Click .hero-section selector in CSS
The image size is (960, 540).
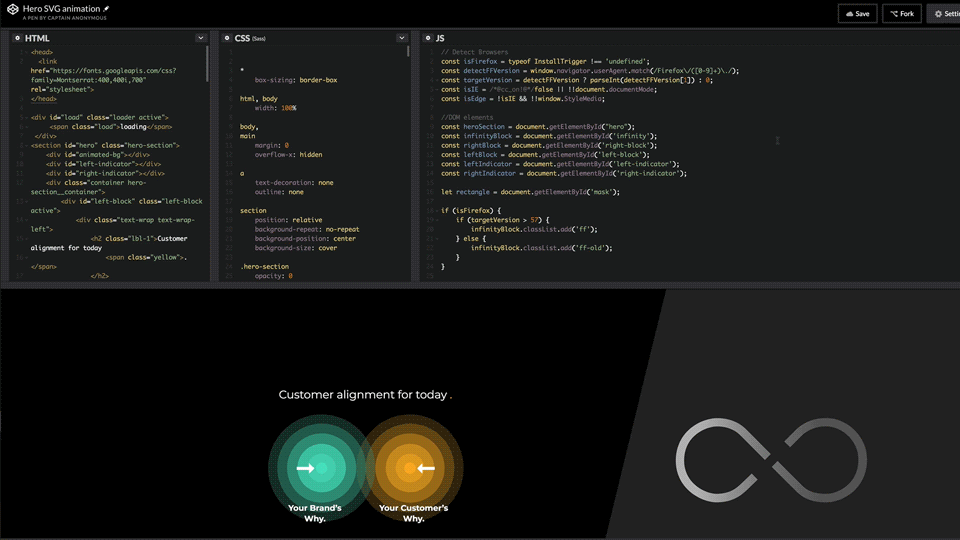pos(264,267)
